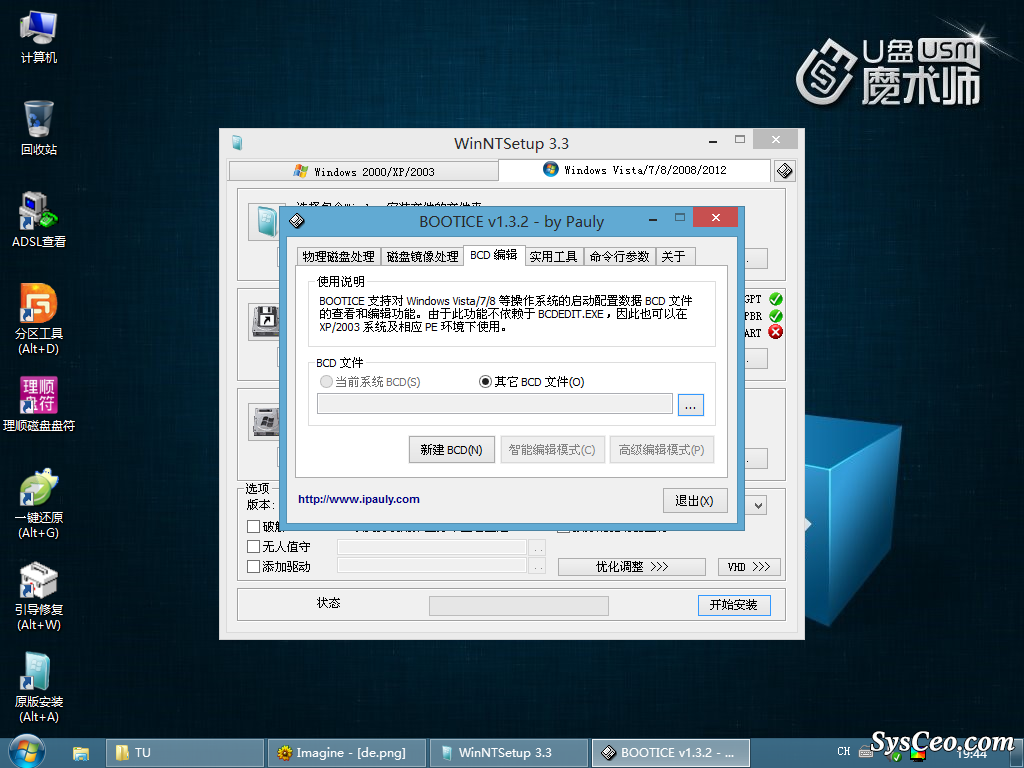Viewport: 1024px width, 768px height.
Task: Click the BOOTICE launcher icon in WinNTSetup
Action: point(784,171)
